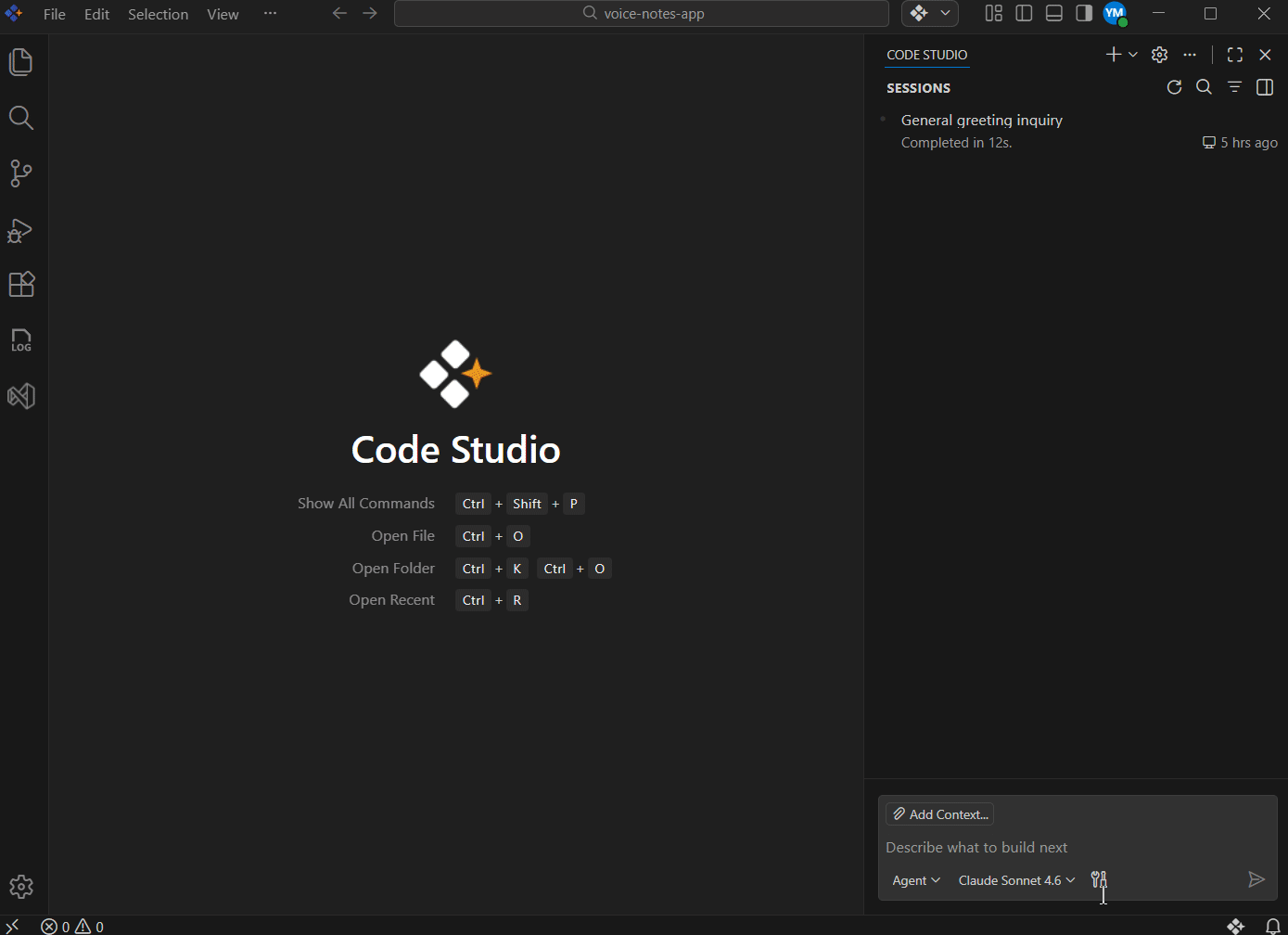Focus the "Describe what to build next" input
The image size is (1288, 935).
pos(1078,847)
